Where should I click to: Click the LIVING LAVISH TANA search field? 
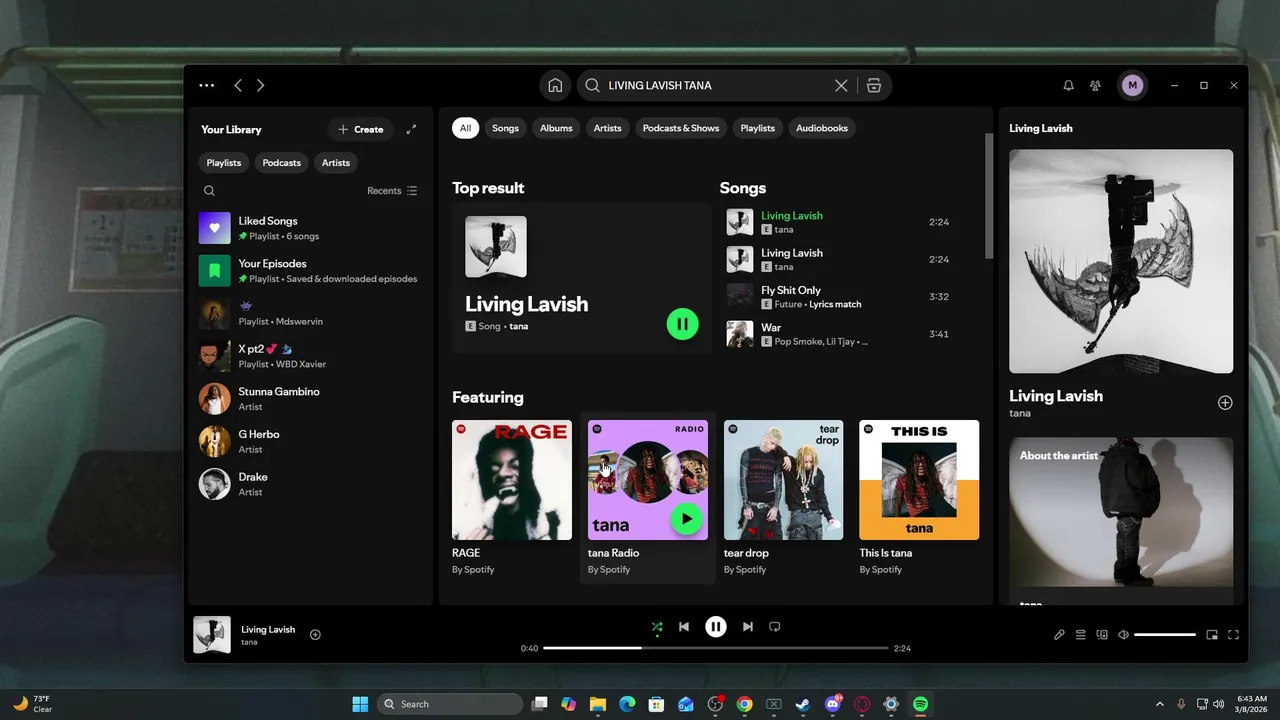pos(715,86)
